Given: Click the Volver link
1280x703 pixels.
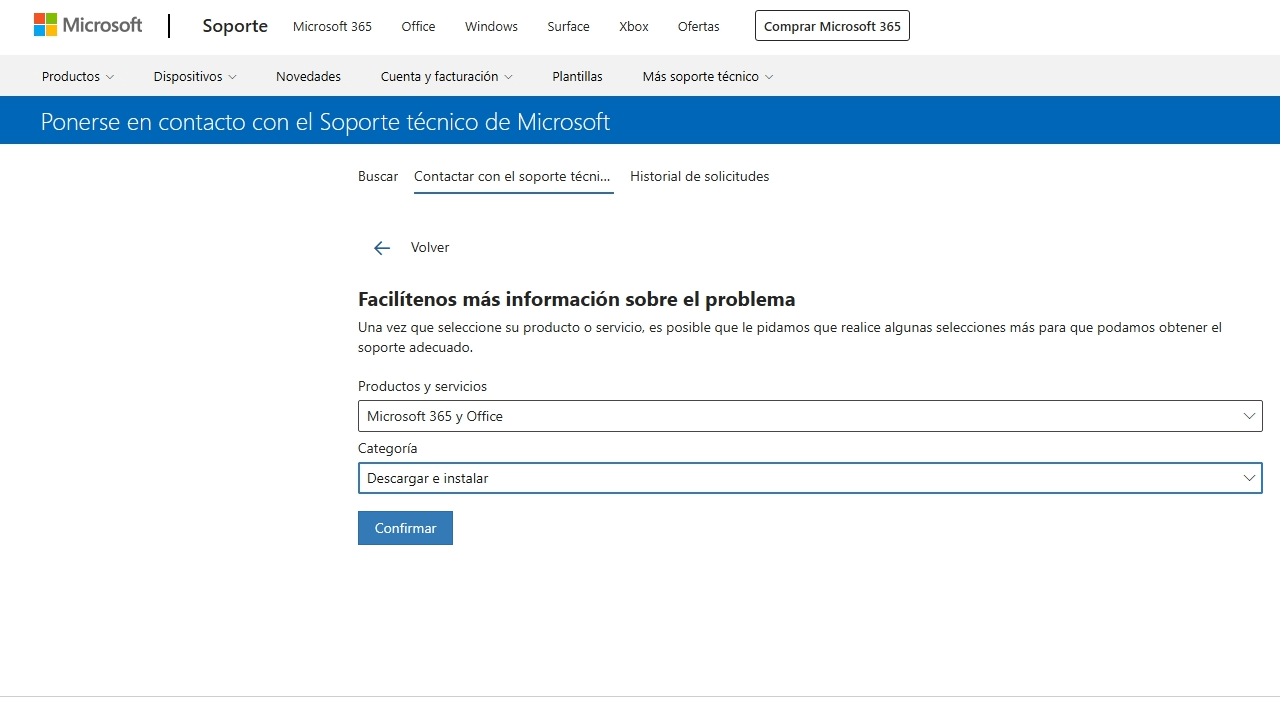Looking at the screenshot, I should pos(430,247).
